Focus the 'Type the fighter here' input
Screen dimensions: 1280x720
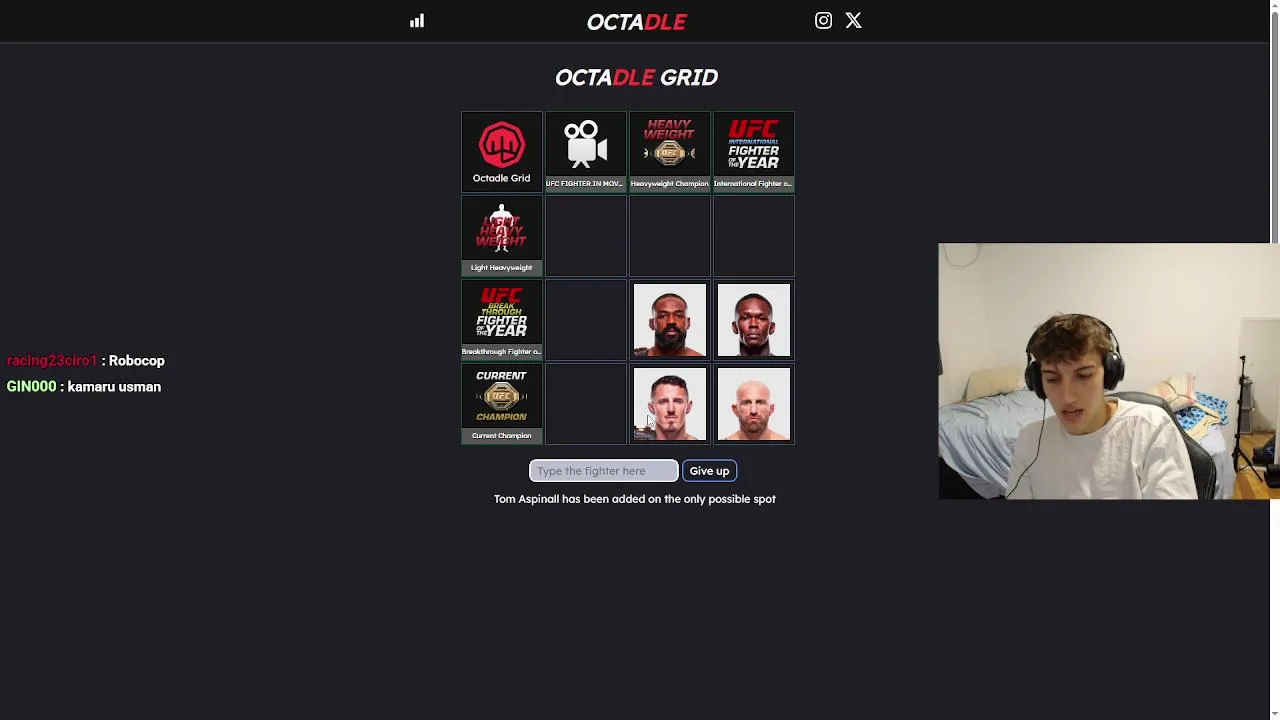(x=604, y=471)
